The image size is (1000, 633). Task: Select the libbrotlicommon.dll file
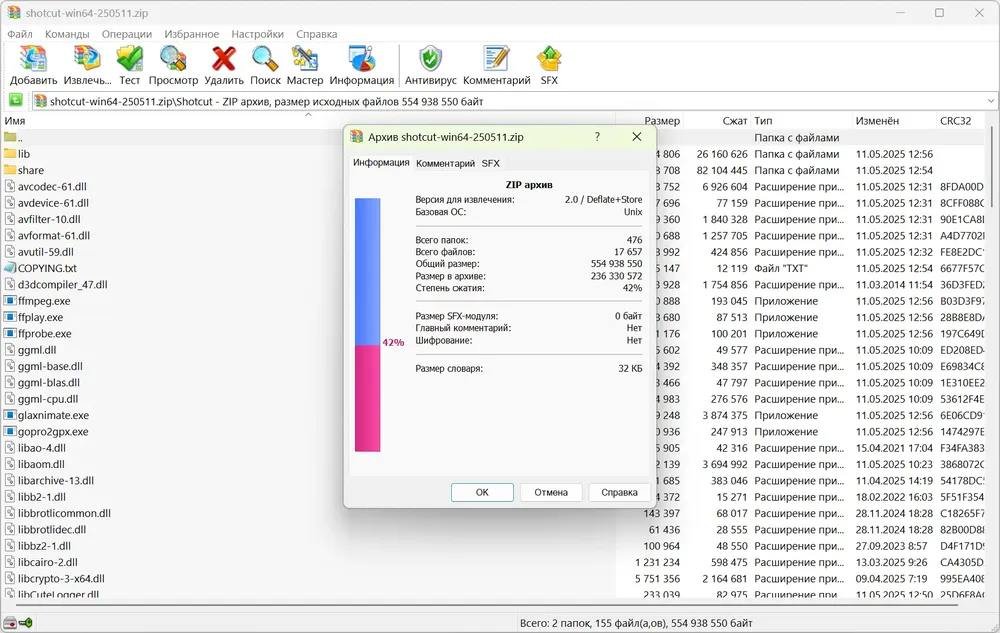64,513
